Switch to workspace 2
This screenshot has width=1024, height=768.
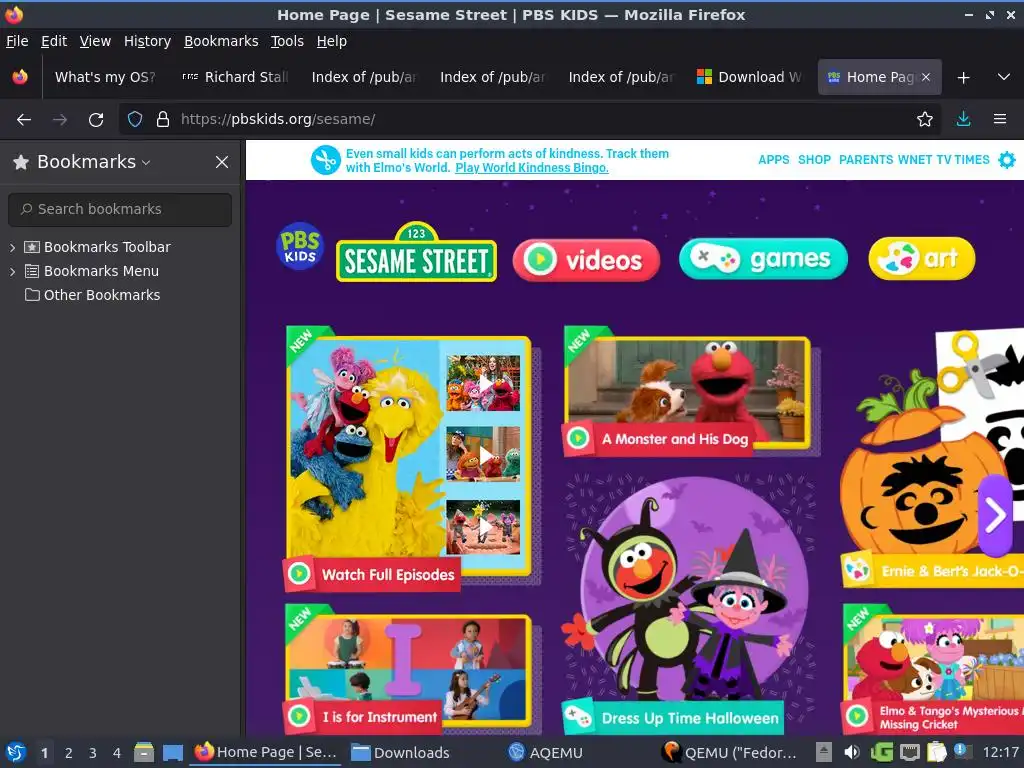[x=69, y=753]
